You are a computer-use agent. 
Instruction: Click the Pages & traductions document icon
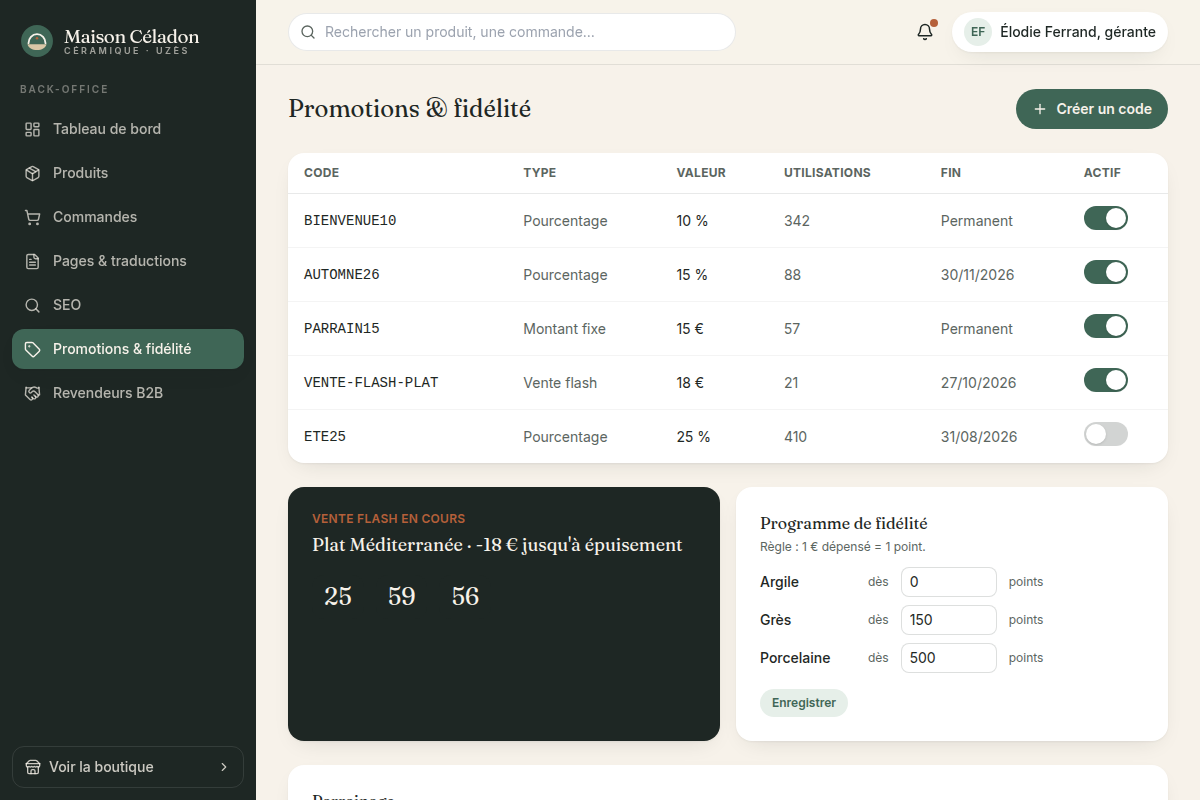(x=33, y=261)
